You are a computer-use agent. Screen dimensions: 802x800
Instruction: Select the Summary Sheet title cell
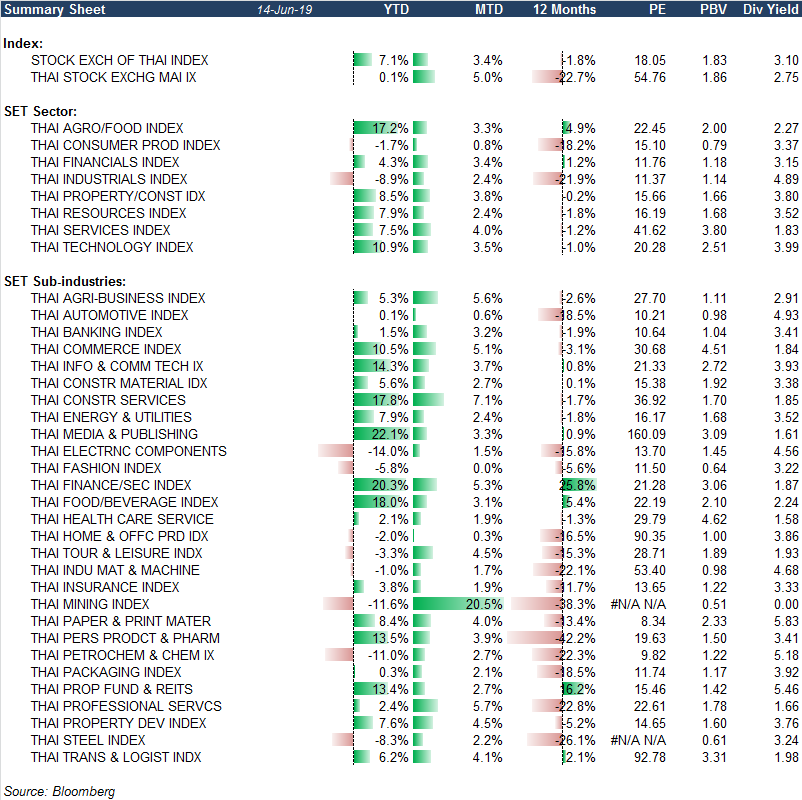55,9
